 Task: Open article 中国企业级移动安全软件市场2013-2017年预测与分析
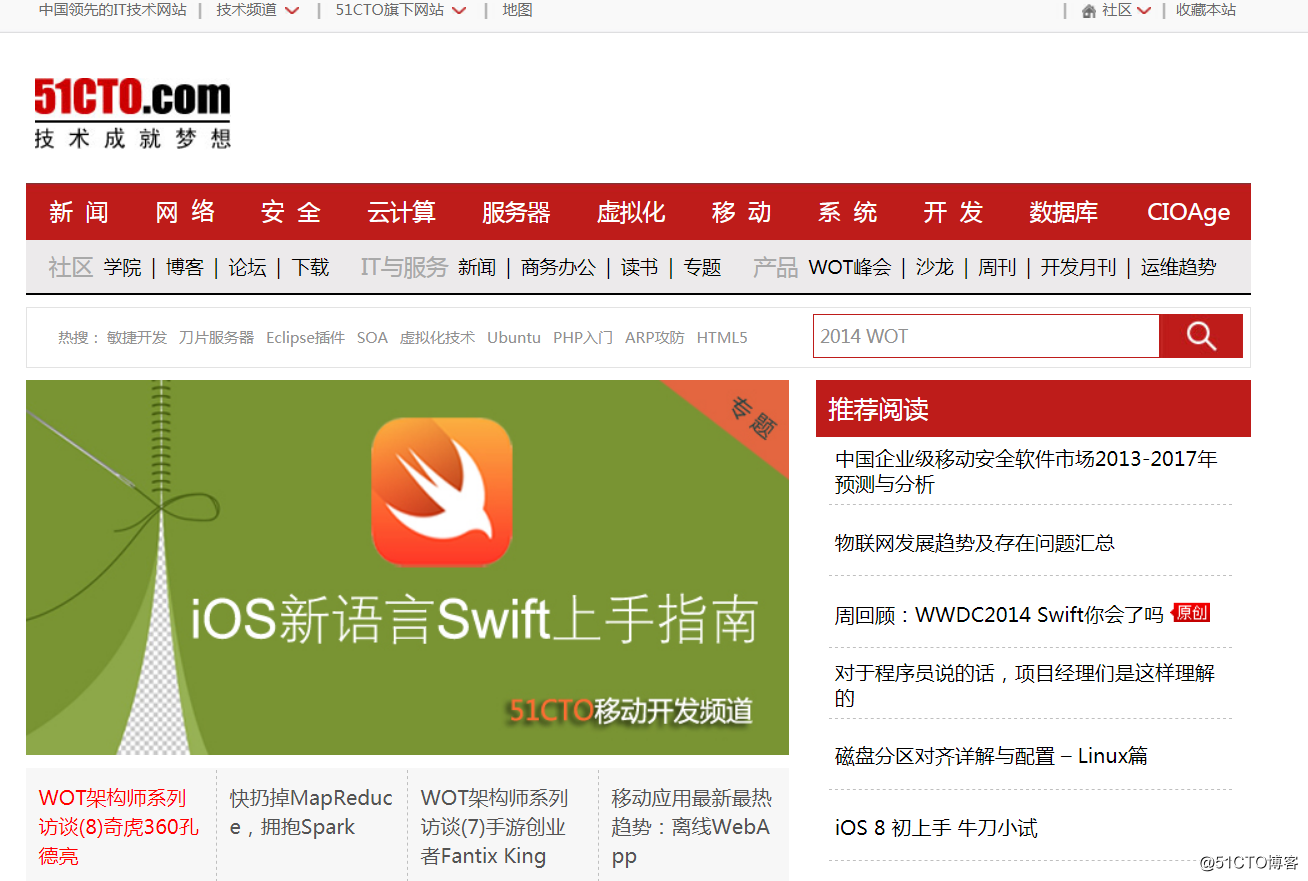(x=1026, y=472)
